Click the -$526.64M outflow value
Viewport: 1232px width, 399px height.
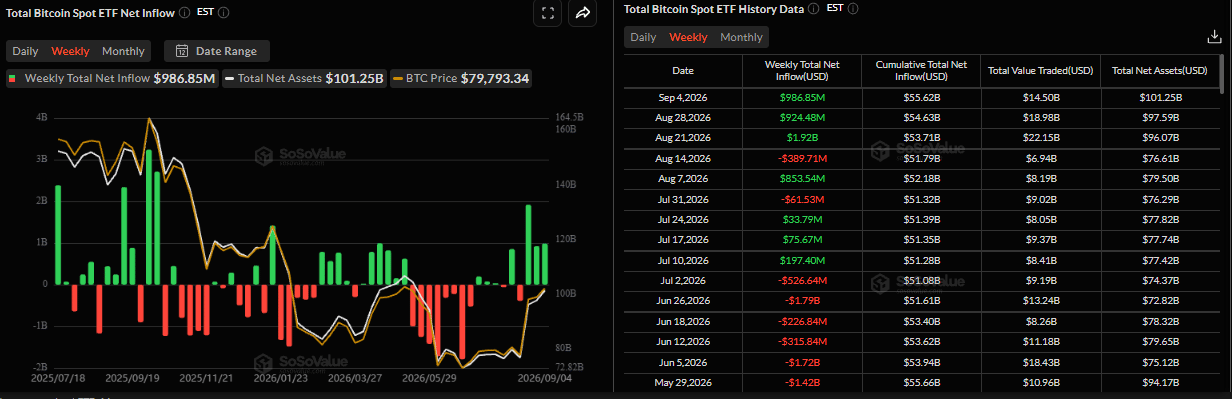(x=802, y=280)
